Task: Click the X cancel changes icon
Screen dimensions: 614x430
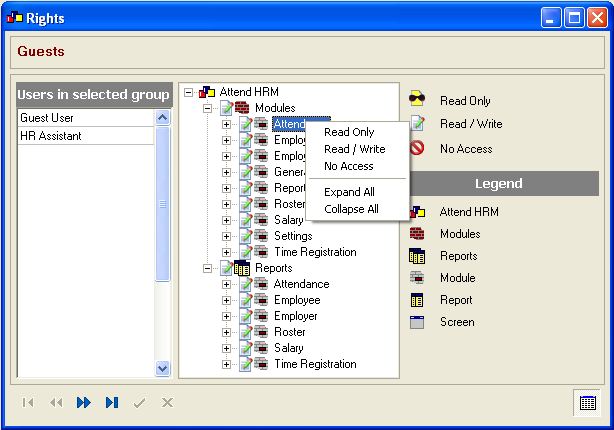Action: tap(167, 403)
